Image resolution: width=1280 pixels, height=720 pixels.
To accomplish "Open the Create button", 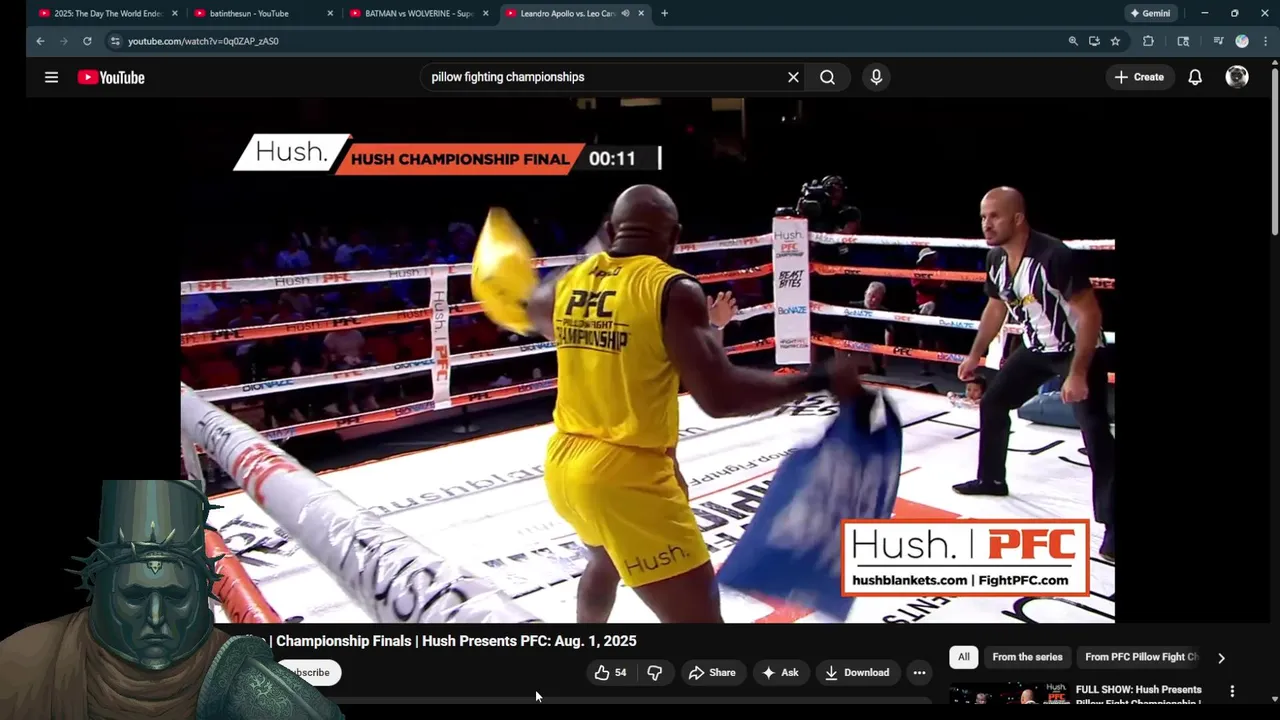I will (1139, 77).
